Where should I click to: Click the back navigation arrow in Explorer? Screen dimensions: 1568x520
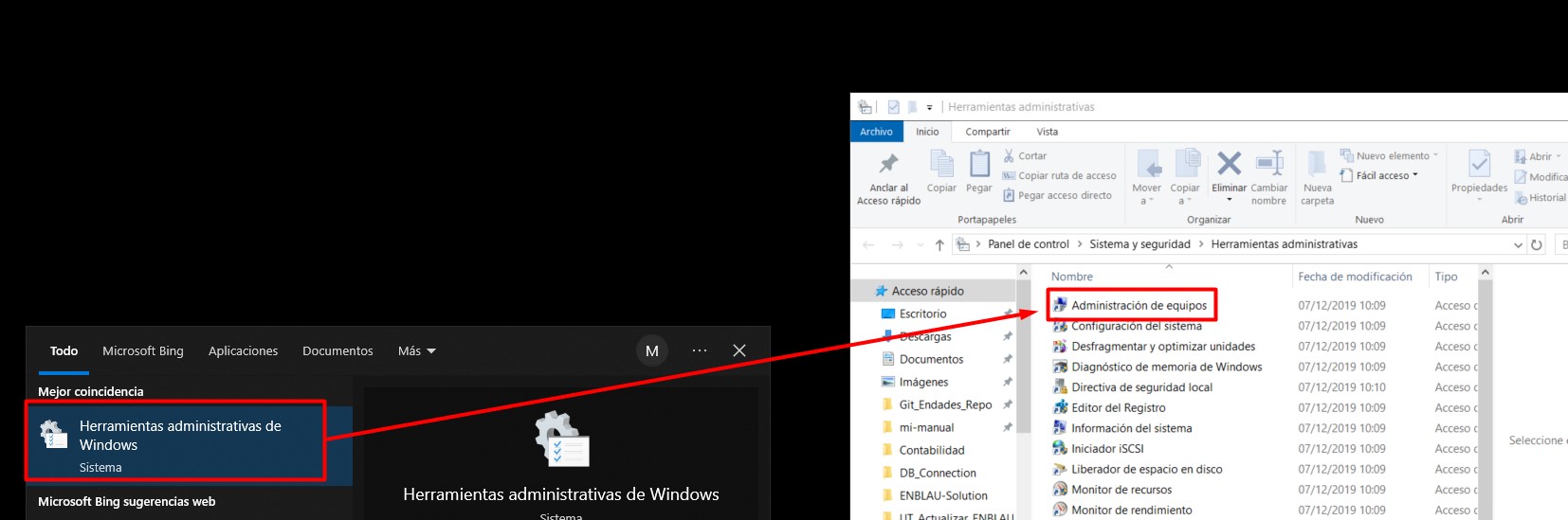(x=868, y=244)
